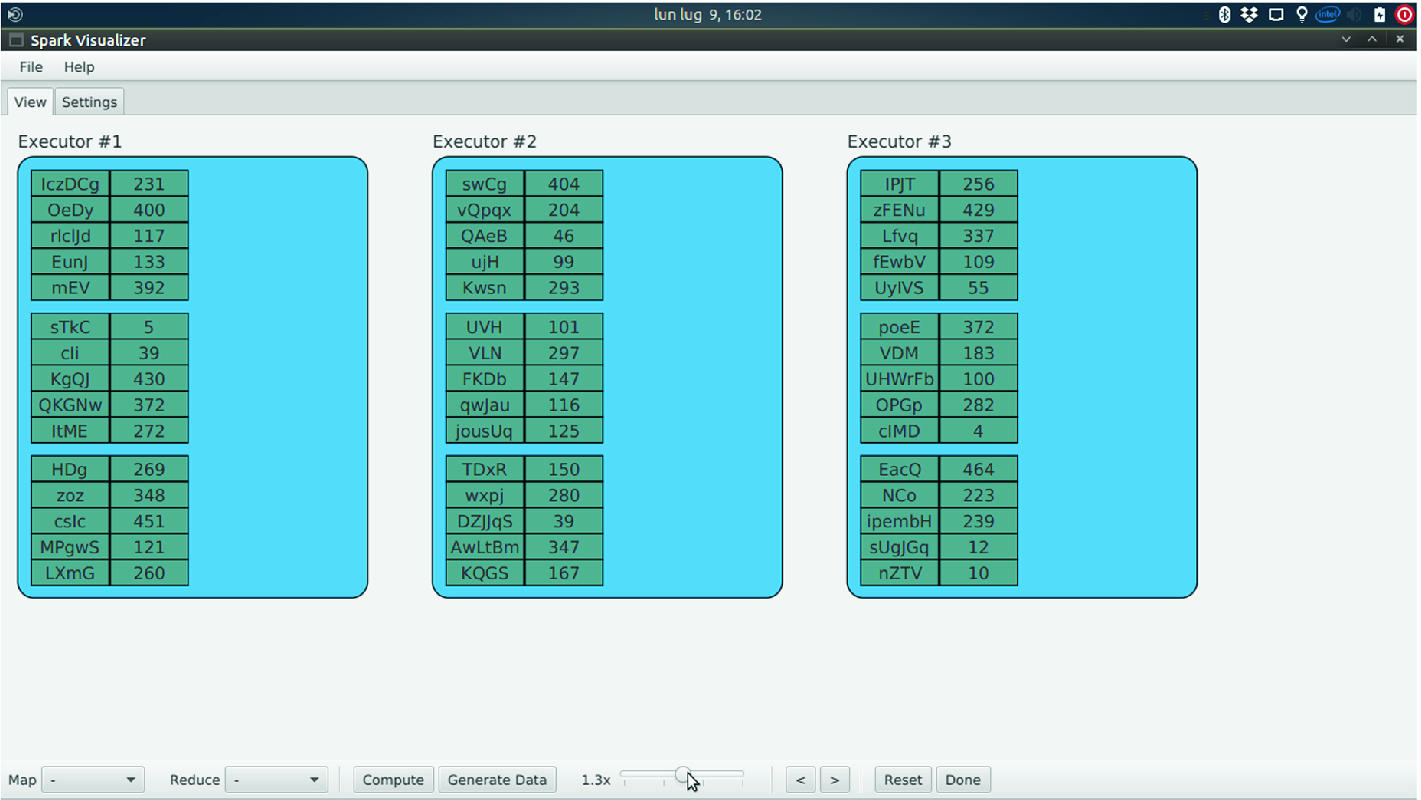Image resolution: width=1421 pixels, height=800 pixels.
Task: Click the Done button
Action: pos(963,780)
